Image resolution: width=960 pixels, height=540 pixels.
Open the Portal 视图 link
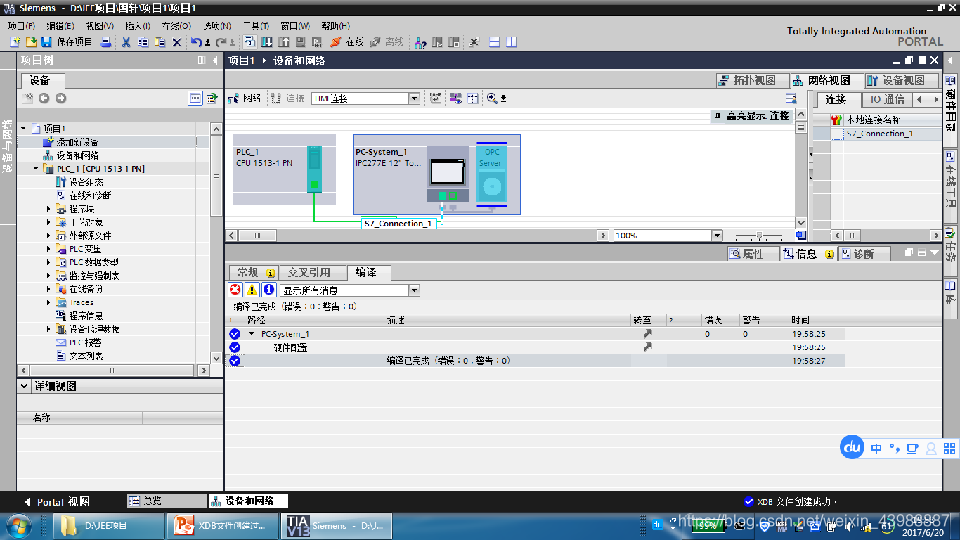[57, 502]
